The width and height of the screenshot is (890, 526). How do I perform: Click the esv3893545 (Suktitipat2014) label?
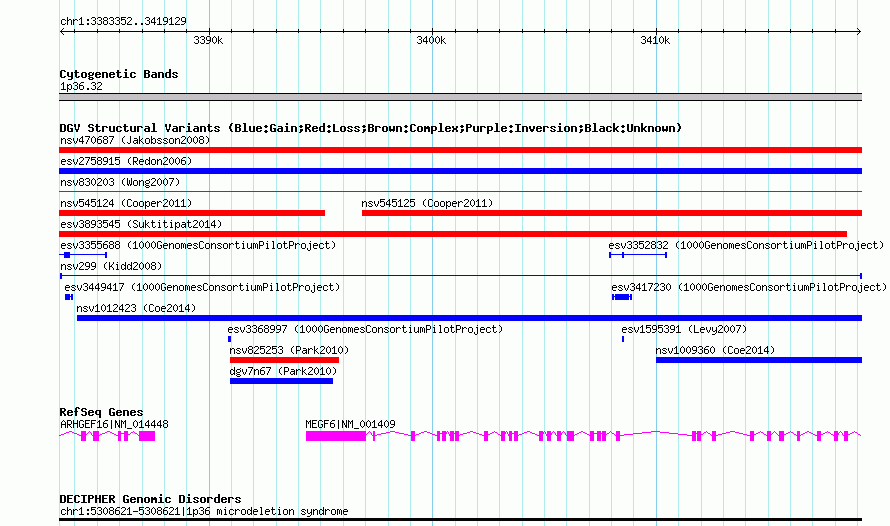tap(141, 224)
